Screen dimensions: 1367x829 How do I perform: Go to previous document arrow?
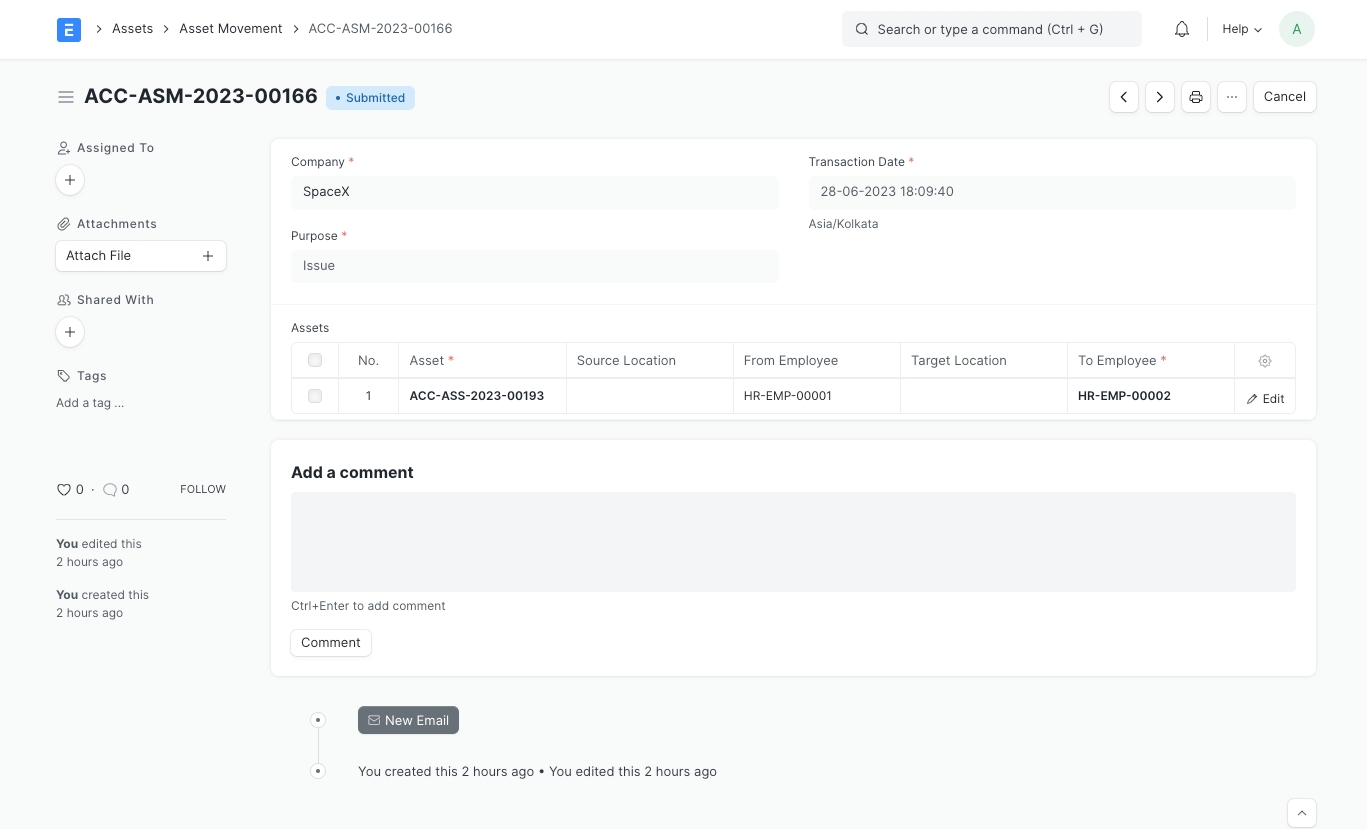point(1123,97)
